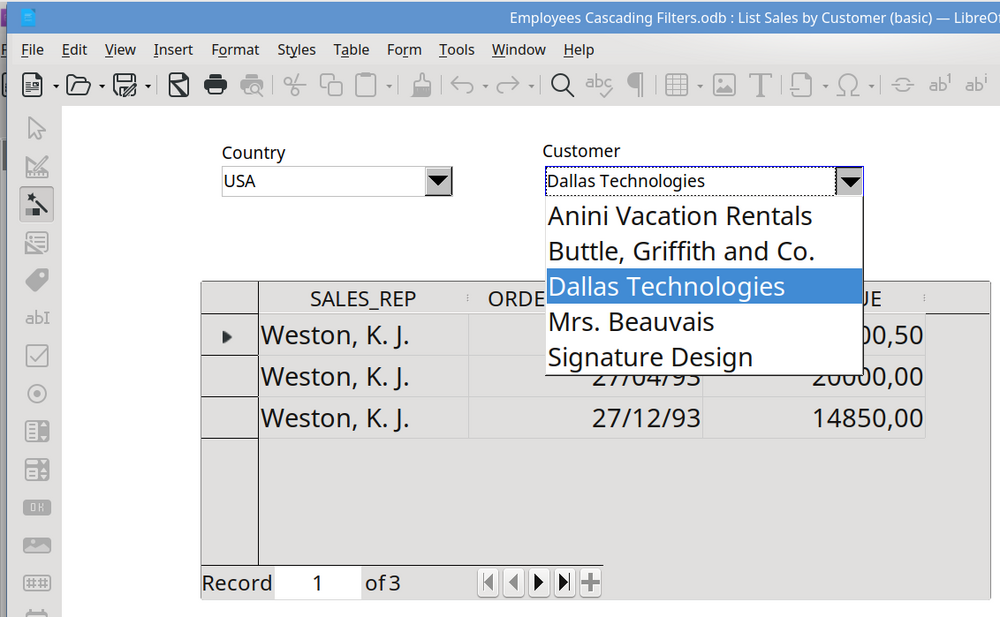1000x617 pixels.
Task: Open the Tools menu
Action: (x=456, y=50)
